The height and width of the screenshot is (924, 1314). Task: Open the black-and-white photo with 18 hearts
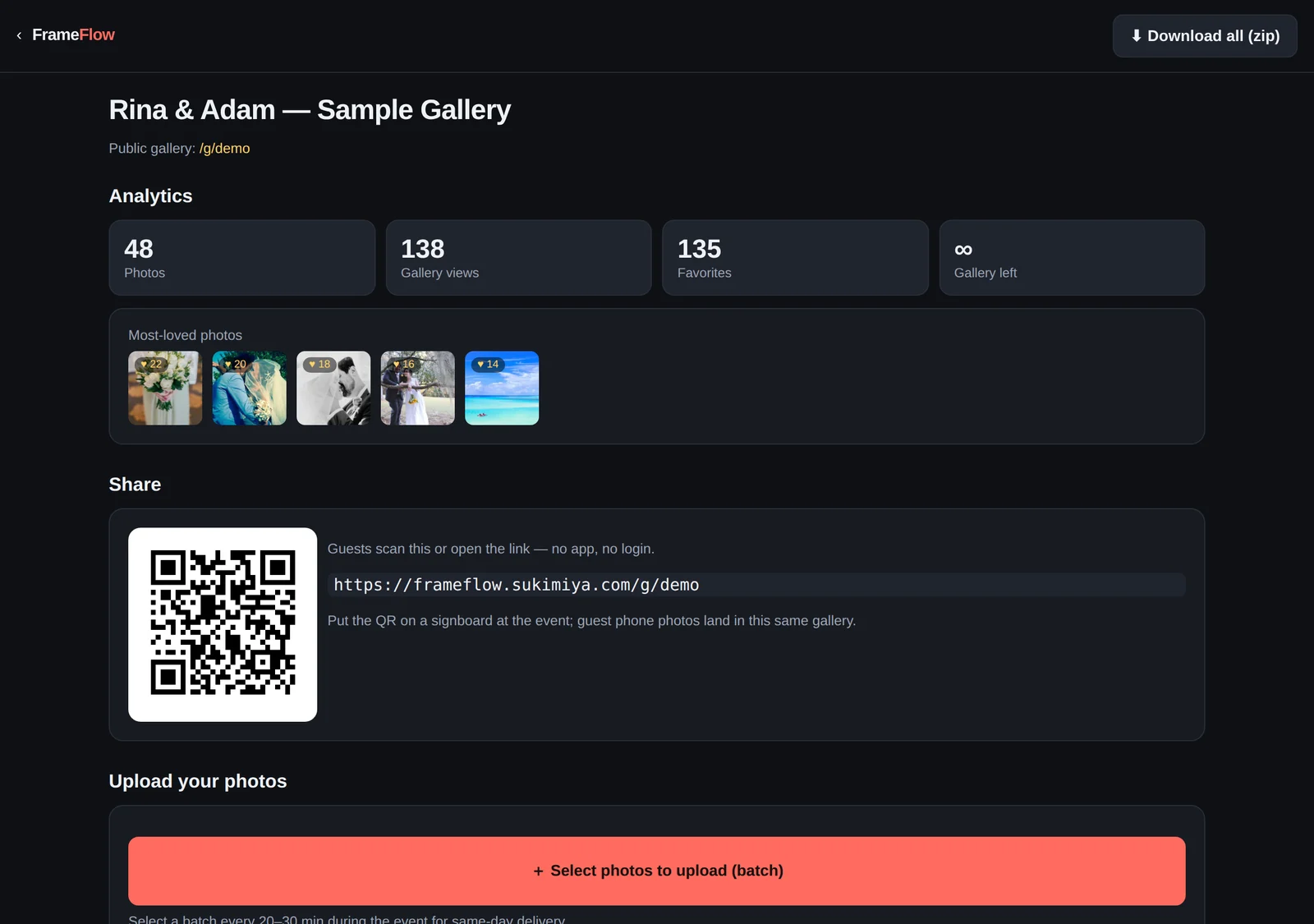coord(333,388)
